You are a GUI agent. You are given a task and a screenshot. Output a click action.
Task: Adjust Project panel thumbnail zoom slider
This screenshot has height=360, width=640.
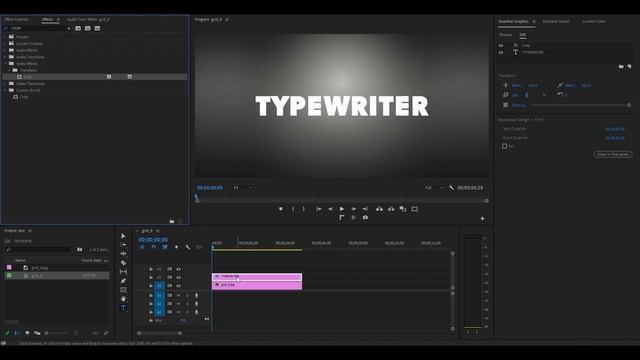pyautogui.click(x=57, y=333)
